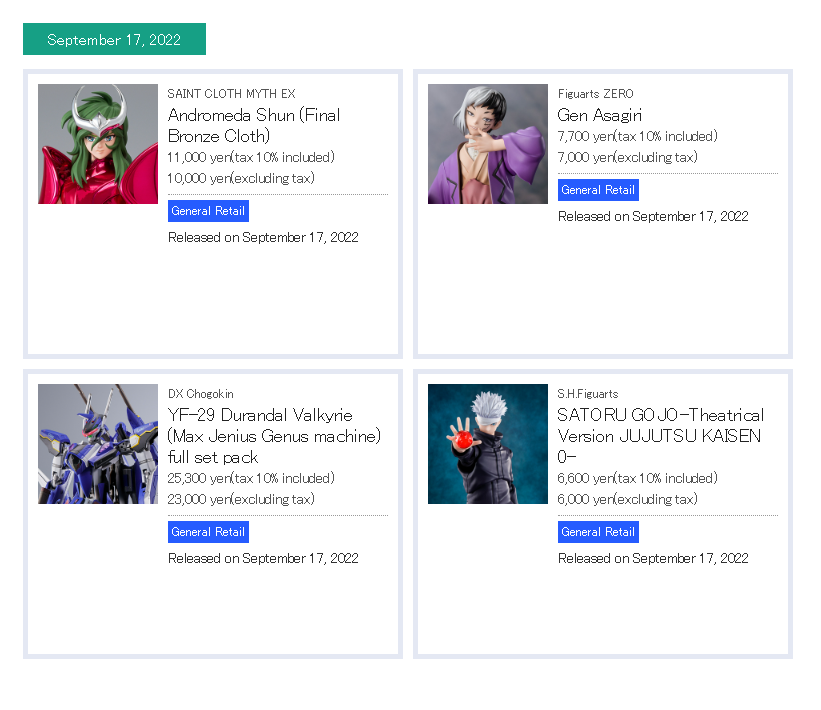This screenshot has width=821, height=710.
Task: Open the Andromeda Shun figure thumbnail
Action: [x=98, y=144]
